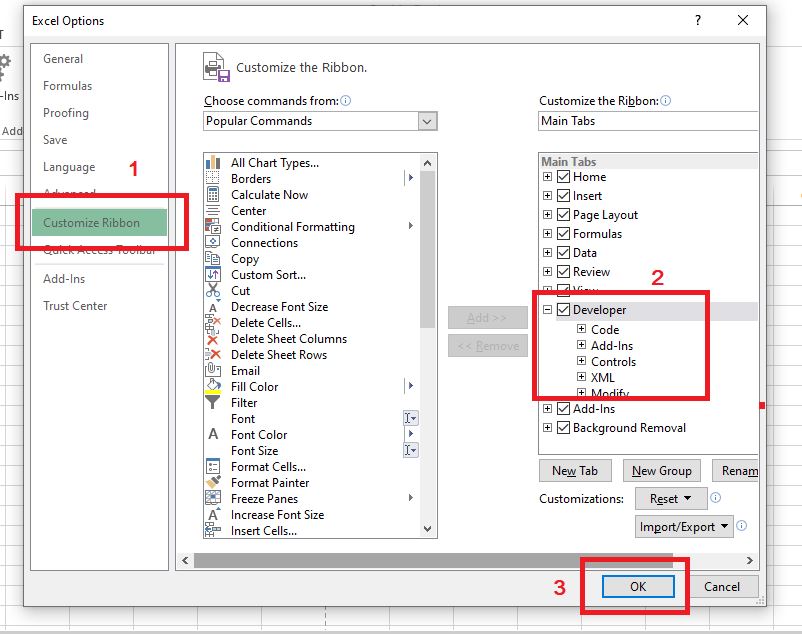The width and height of the screenshot is (802, 634).
Task: Select the Filter funnel icon
Action: [x=213, y=402]
